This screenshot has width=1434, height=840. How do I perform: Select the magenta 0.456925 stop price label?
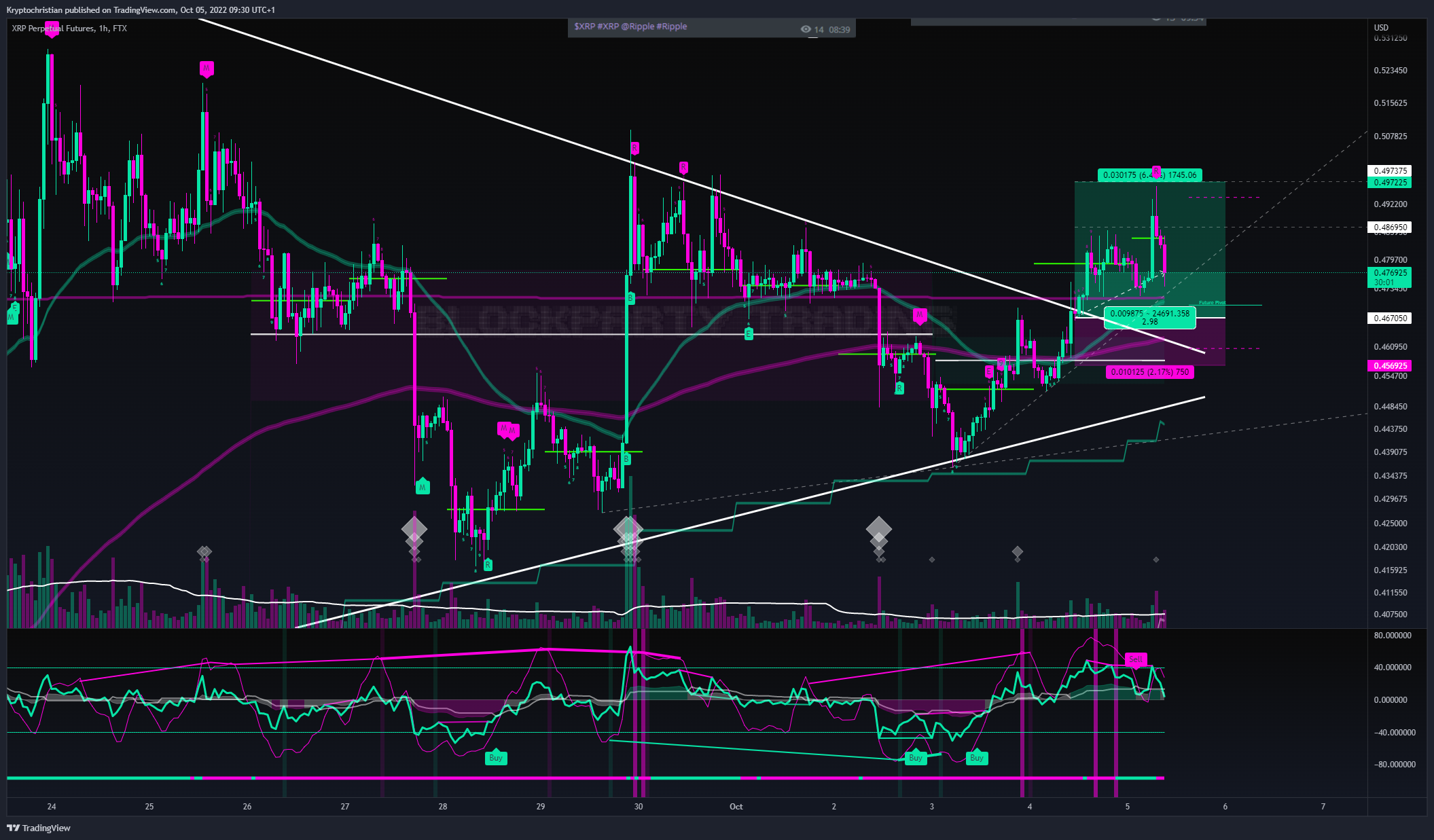click(1389, 366)
